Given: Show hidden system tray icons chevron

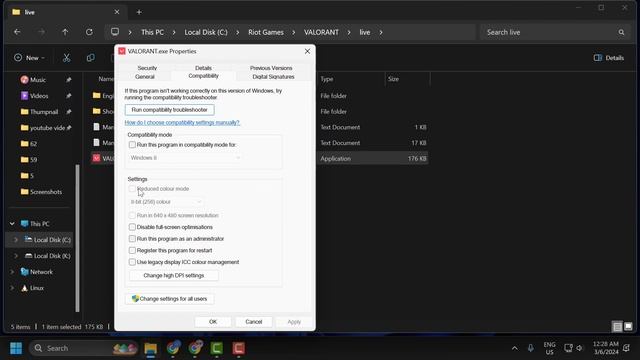Looking at the screenshot, I should [x=514, y=348].
